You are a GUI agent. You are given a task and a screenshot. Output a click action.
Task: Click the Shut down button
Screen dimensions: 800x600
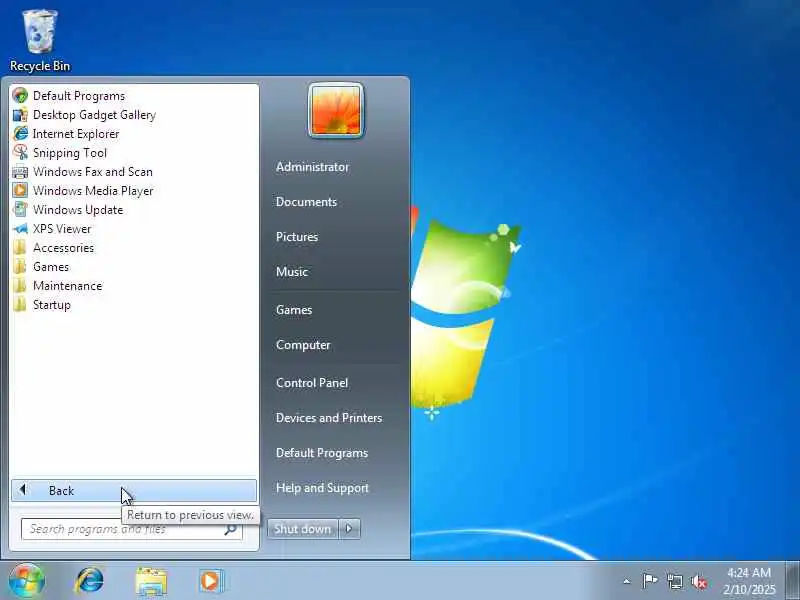pyautogui.click(x=303, y=529)
